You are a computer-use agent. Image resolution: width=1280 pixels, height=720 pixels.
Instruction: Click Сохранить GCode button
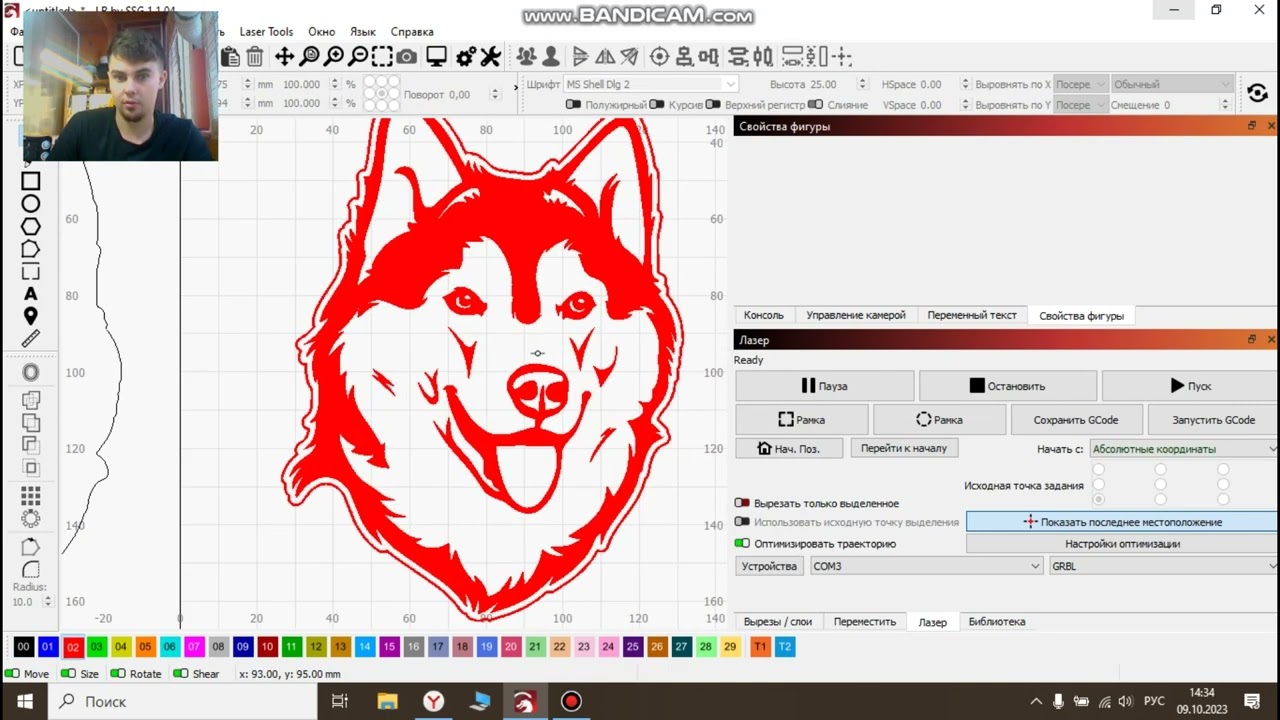coord(1076,420)
